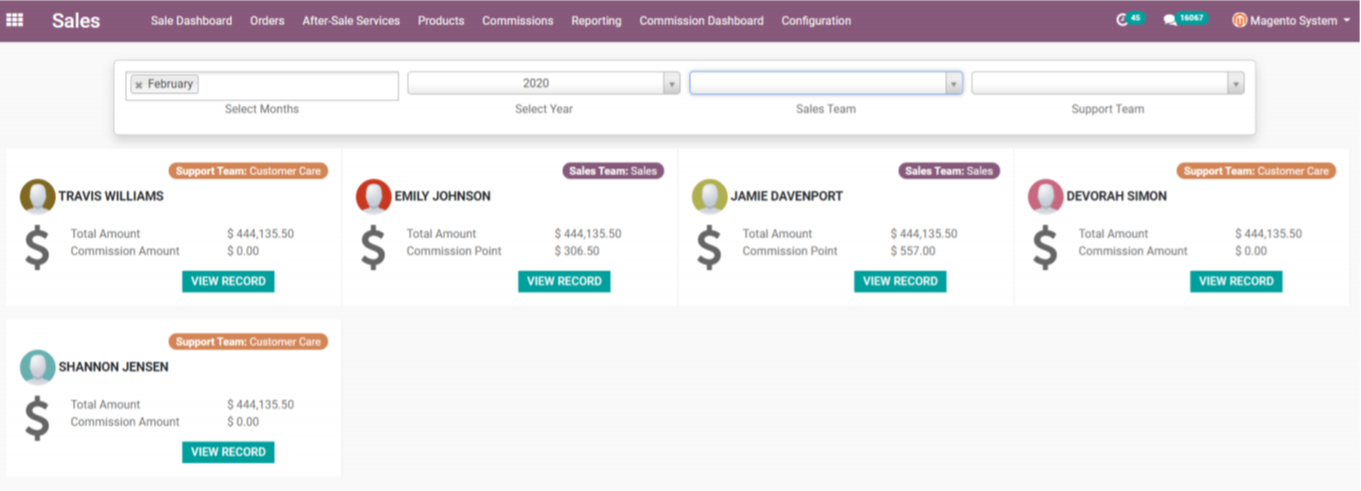
Task: Open the Products menu
Action: coord(441,20)
